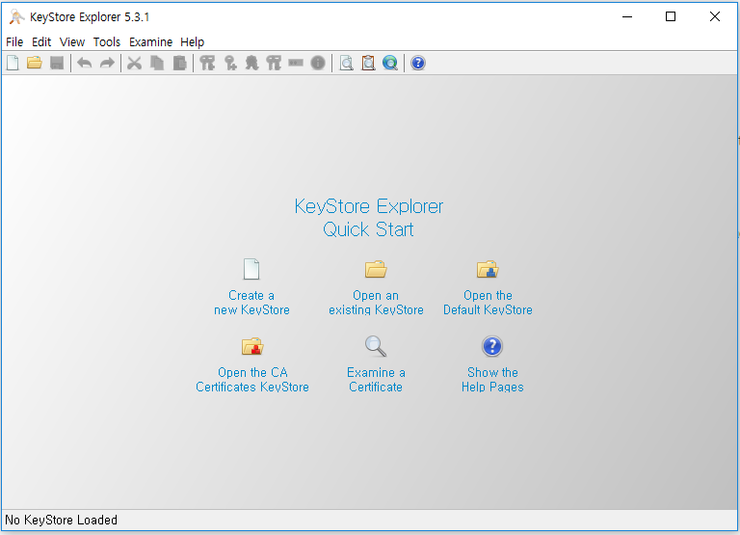Click the Examine File toolbar icon
The width and height of the screenshot is (740, 535).
(346, 63)
